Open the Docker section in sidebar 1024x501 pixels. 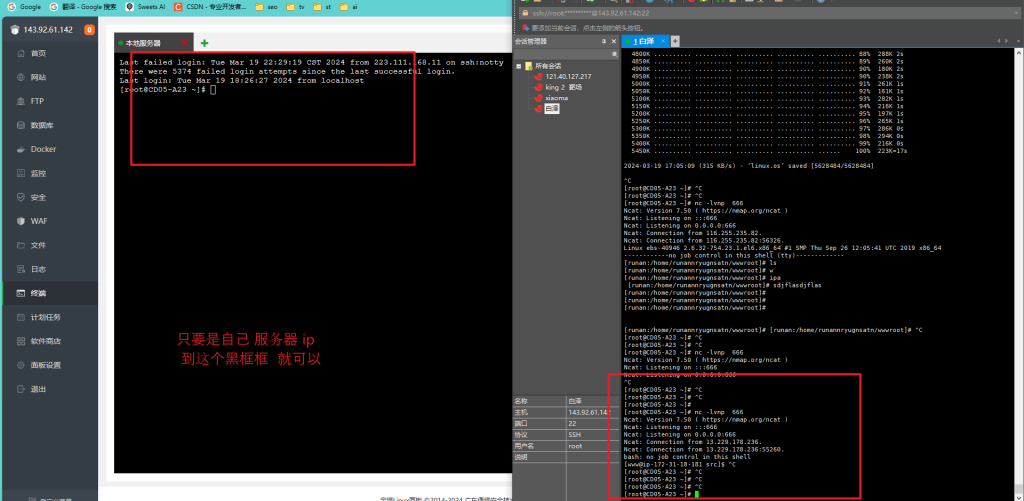click(43, 149)
